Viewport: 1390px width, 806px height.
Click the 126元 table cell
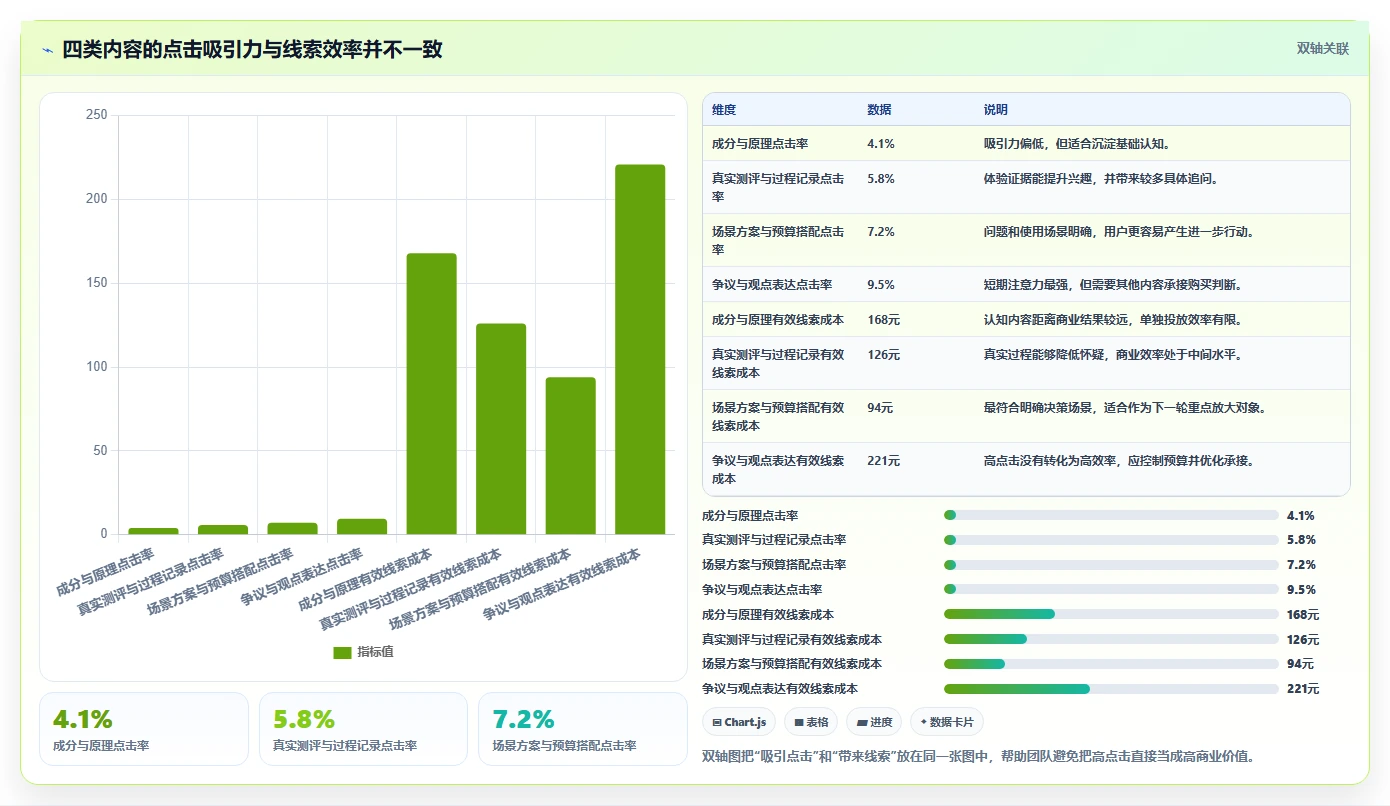883,354
